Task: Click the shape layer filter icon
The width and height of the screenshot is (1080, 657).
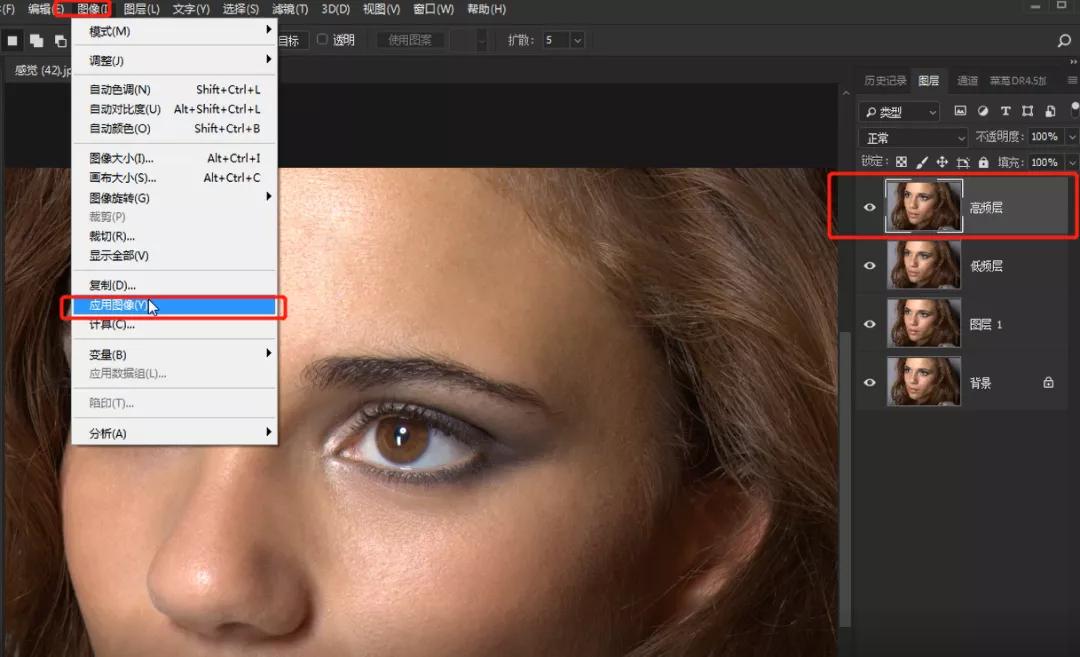Action: pos(1028,111)
